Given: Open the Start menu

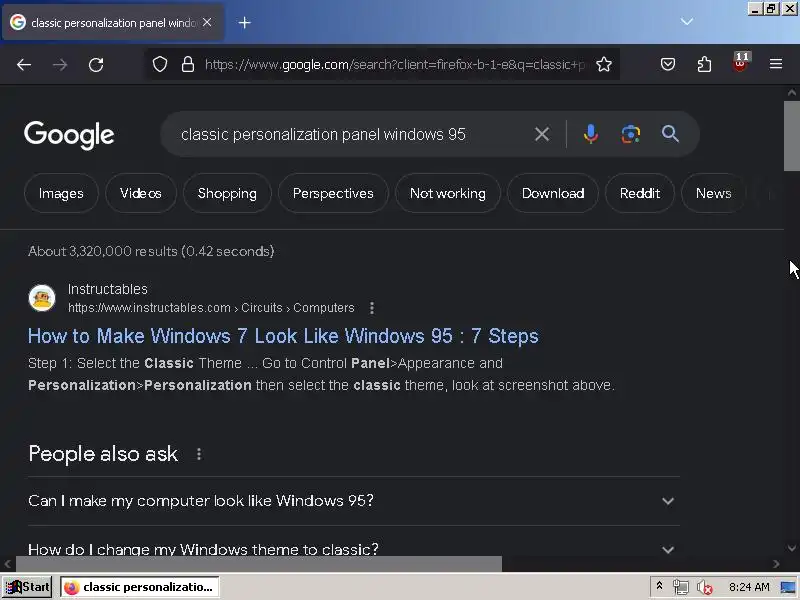Looking at the screenshot, I should pos(27,587).
